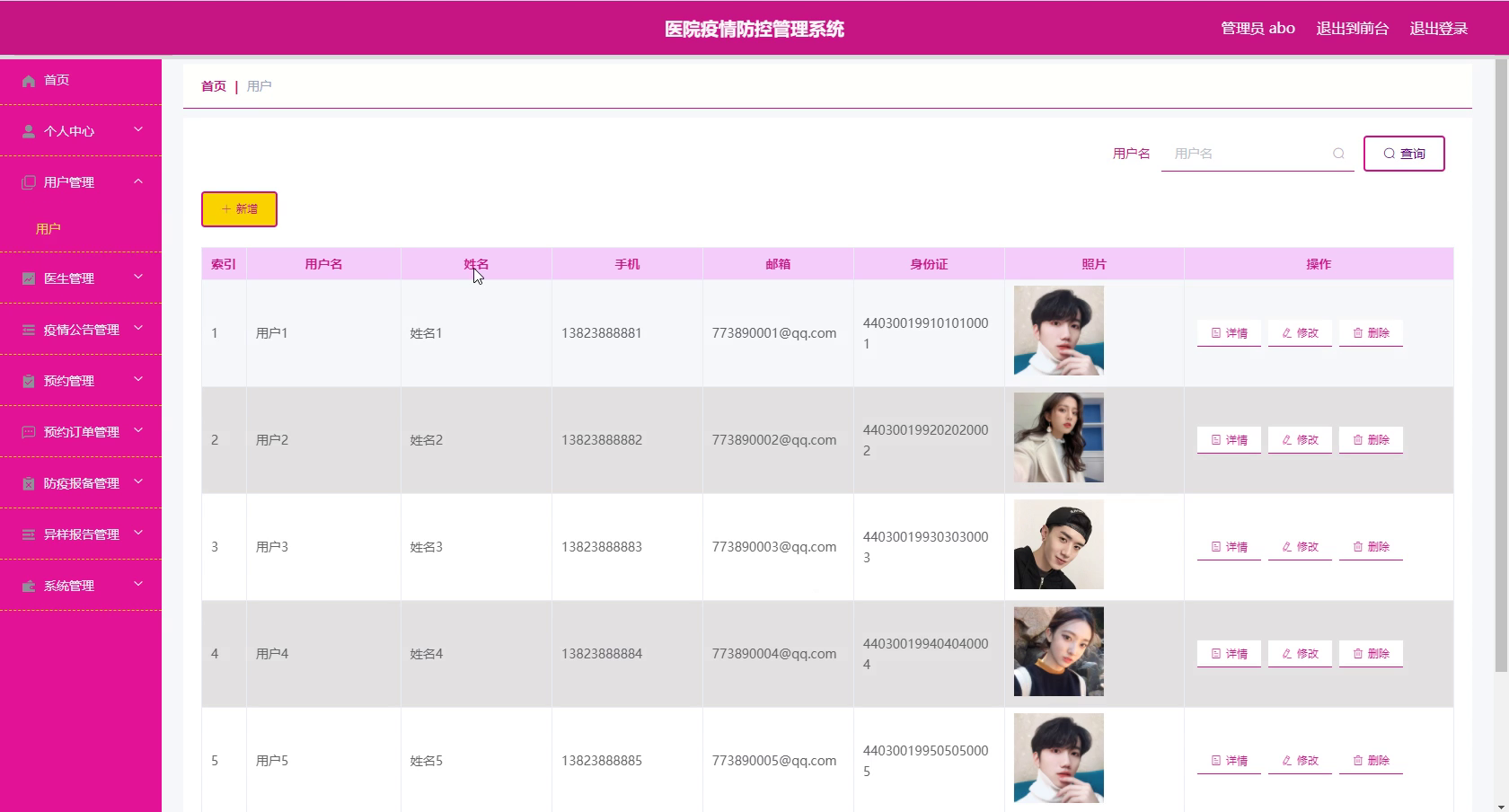Open 首页 in the sidebar
1509x812 pixels.
(57, 81)
